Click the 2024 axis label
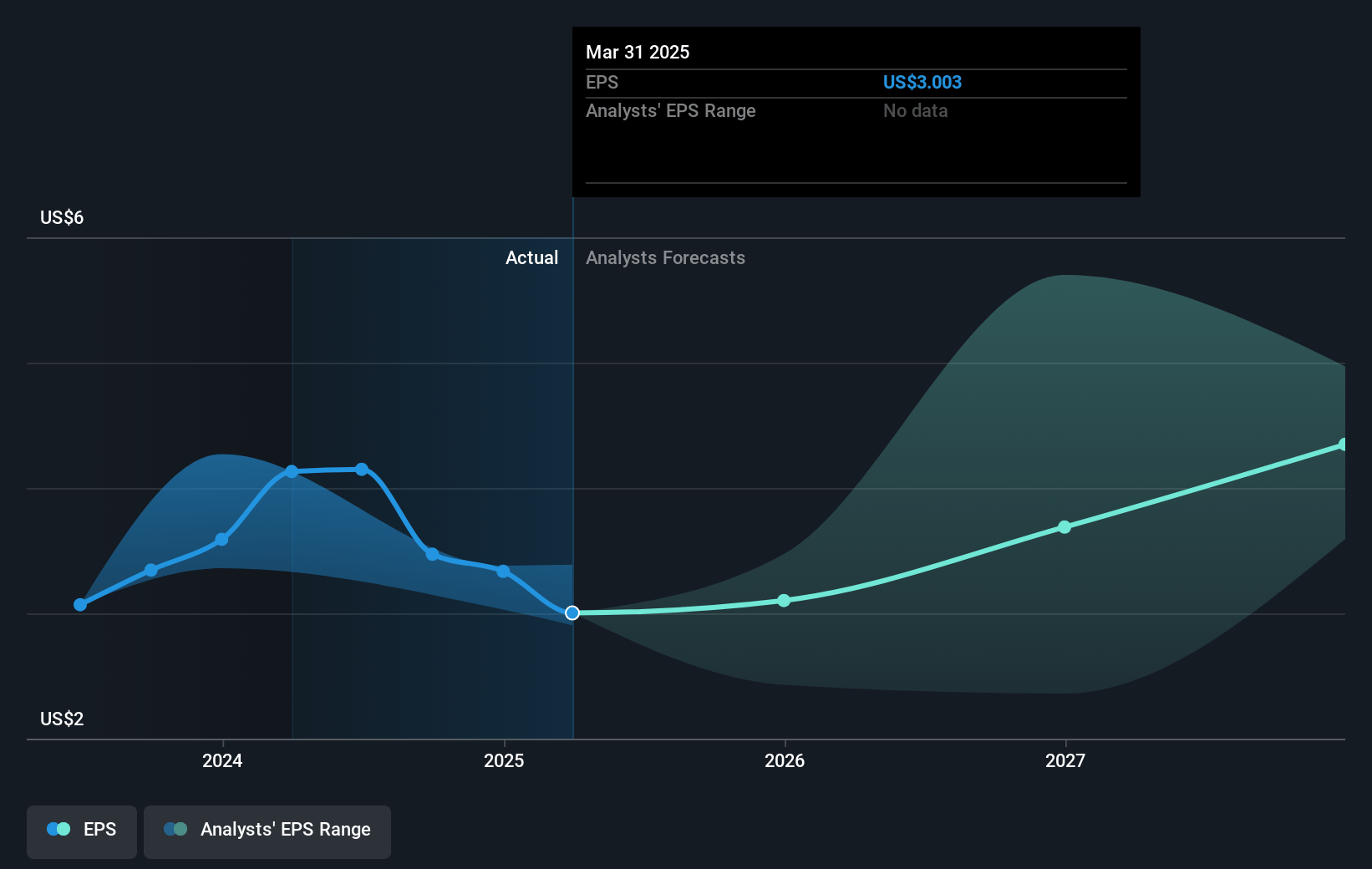 (222, 760)
